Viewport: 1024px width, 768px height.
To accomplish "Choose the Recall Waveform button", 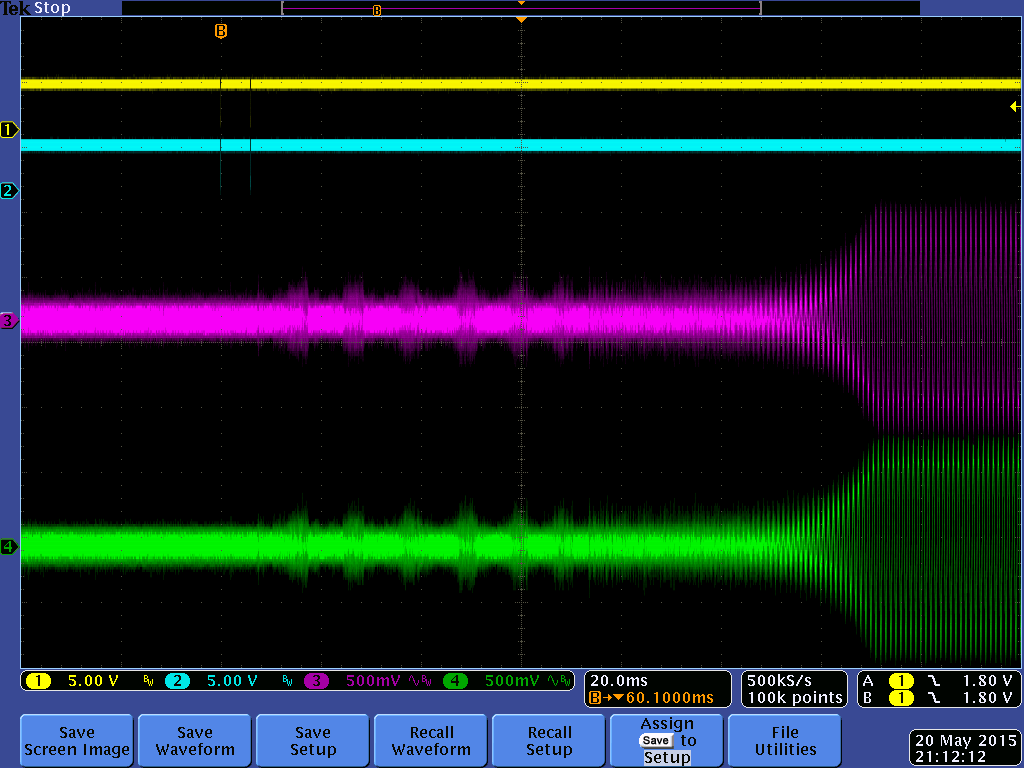I will coord(431,741).
